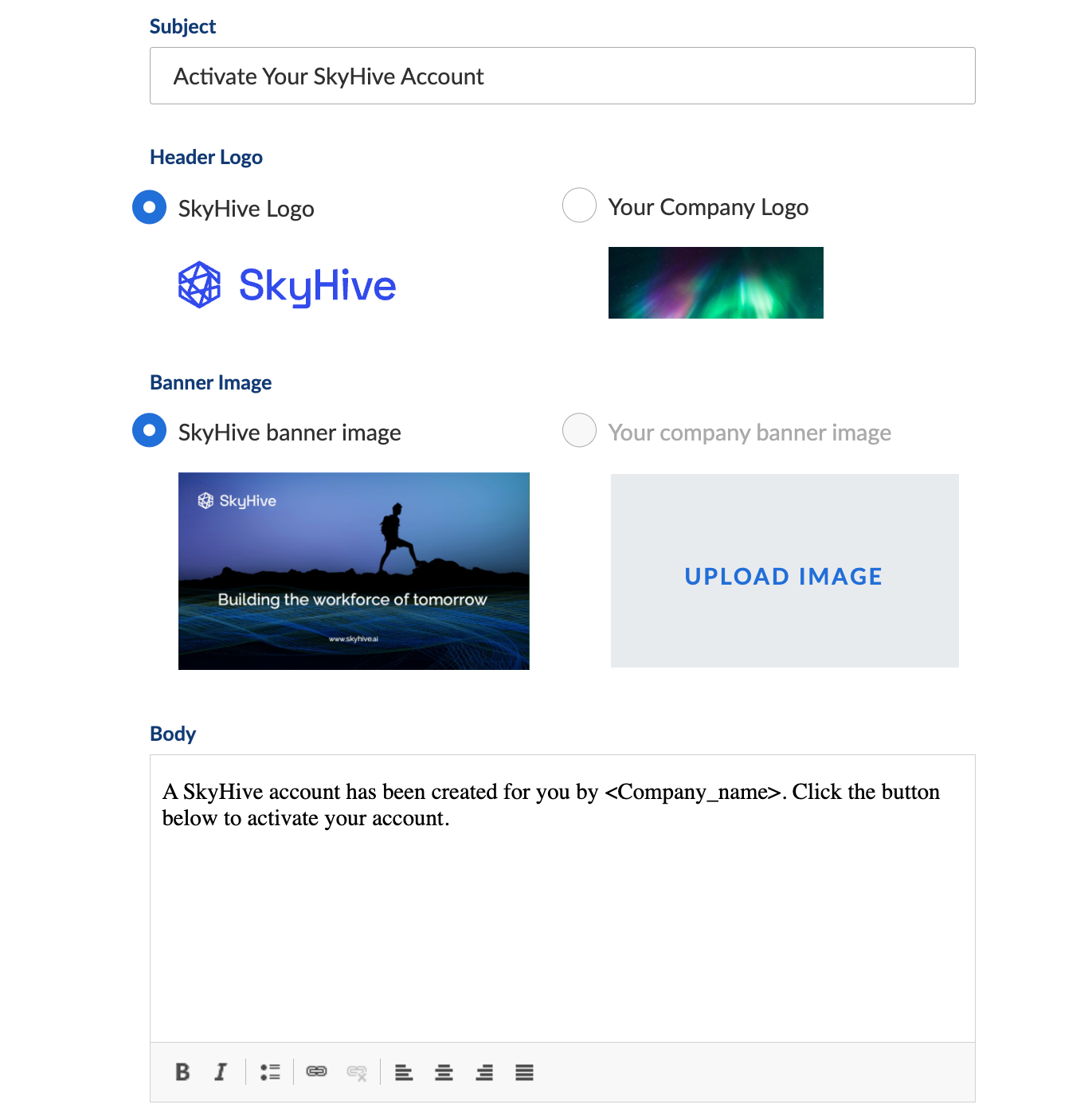Click the SkyHive banner image preview

[x=354, y=571]
